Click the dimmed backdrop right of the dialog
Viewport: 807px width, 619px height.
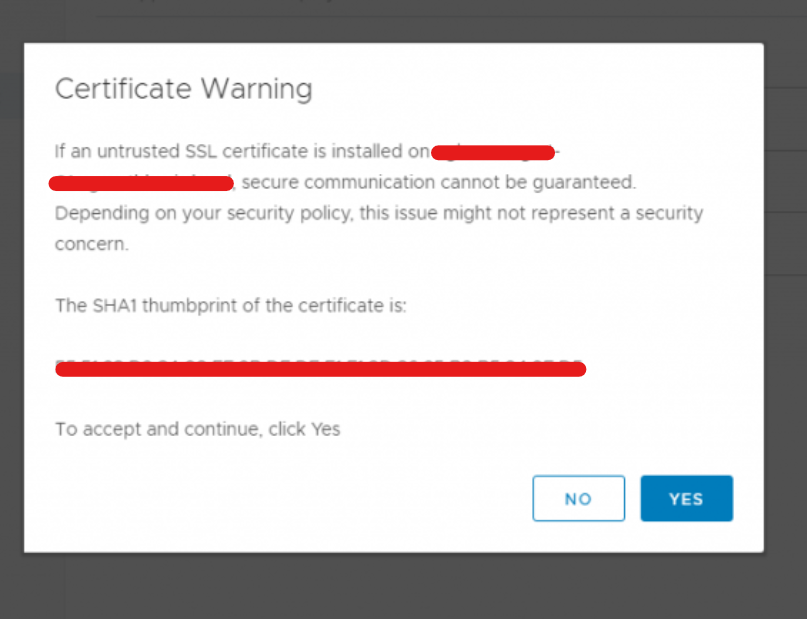[786, 309]
